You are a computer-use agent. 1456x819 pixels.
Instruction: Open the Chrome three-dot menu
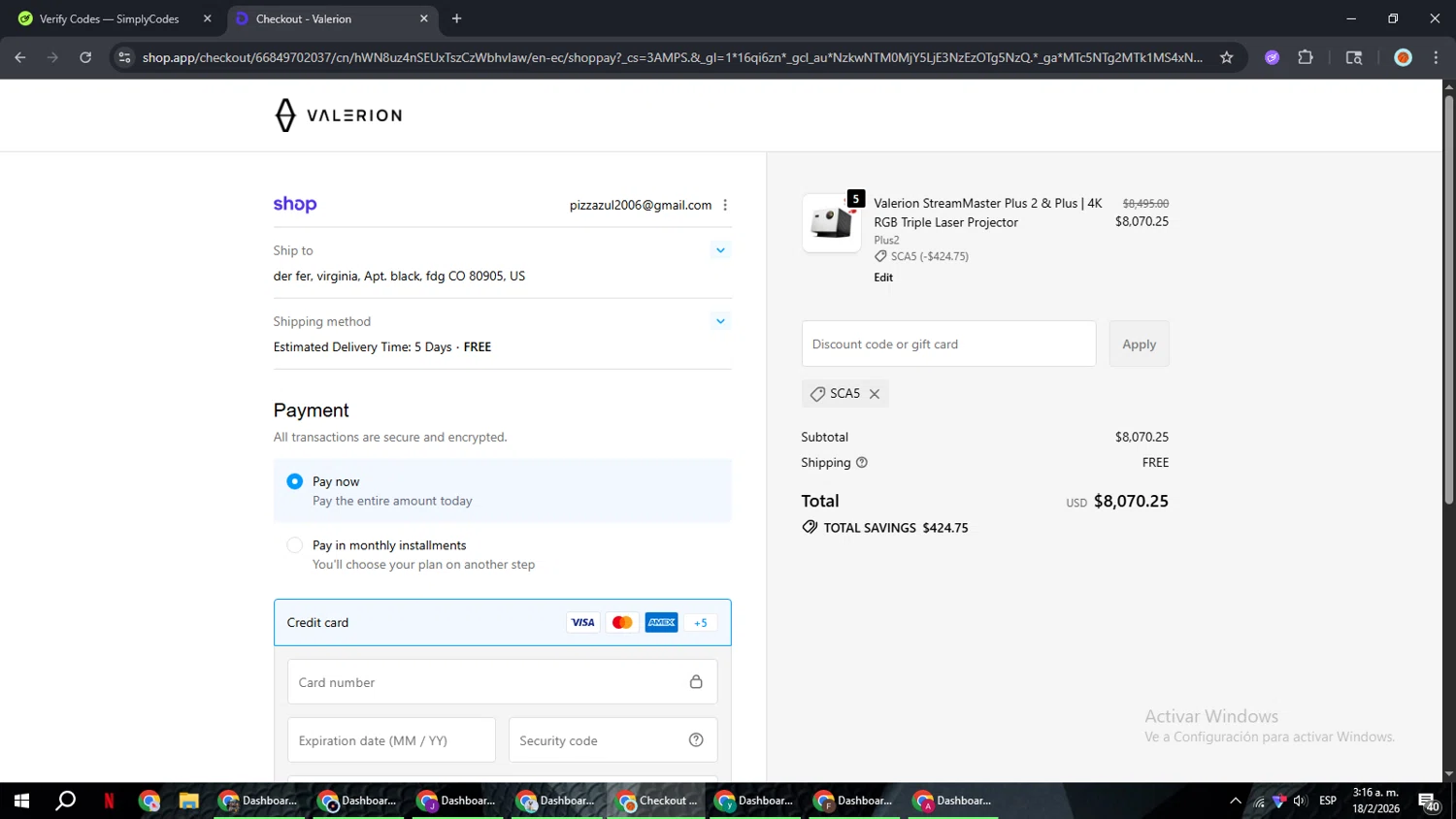point(1436,57)
